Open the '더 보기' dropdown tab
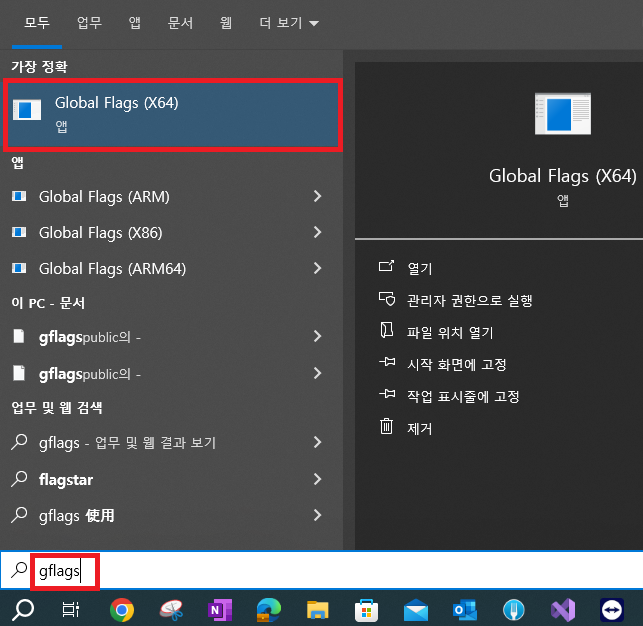This screenshot has height=626, width=643. [x=289, y=23]
